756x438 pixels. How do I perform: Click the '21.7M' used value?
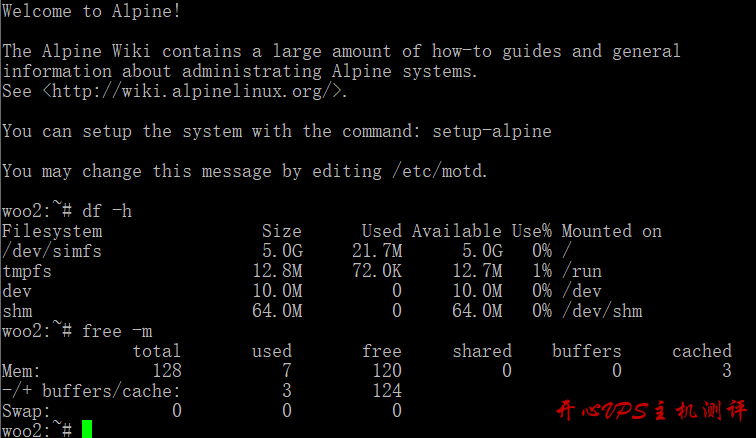click(377, 251)
